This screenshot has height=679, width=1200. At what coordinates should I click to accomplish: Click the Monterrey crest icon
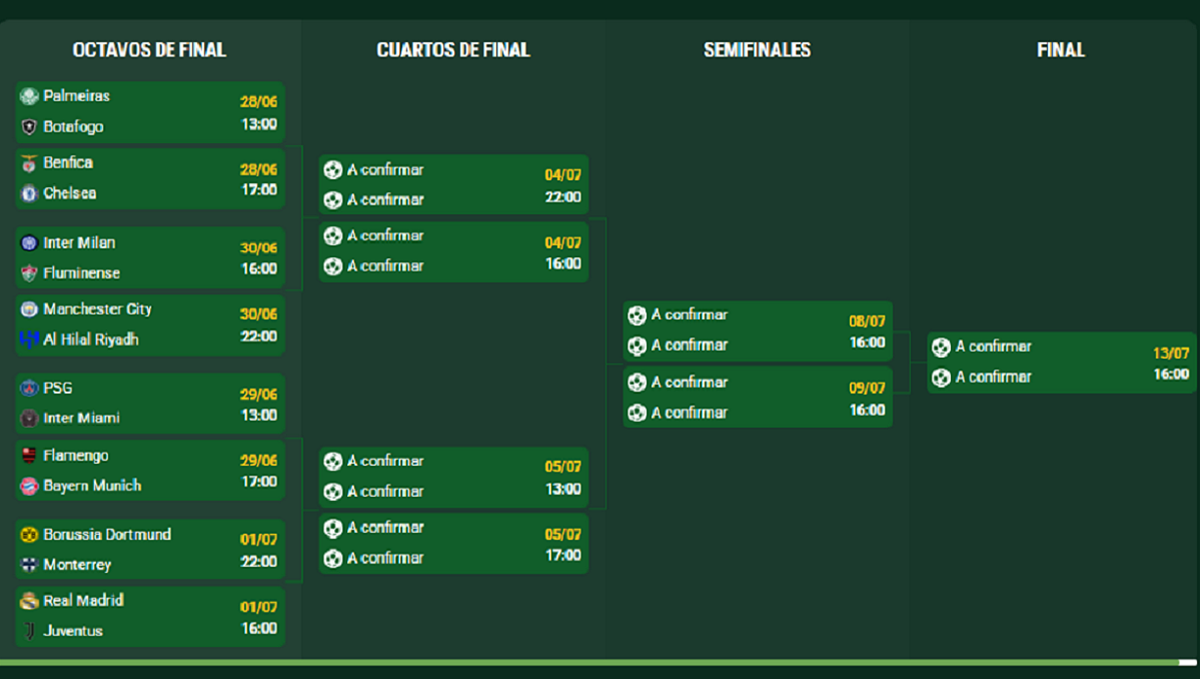(x=29, y=565)
